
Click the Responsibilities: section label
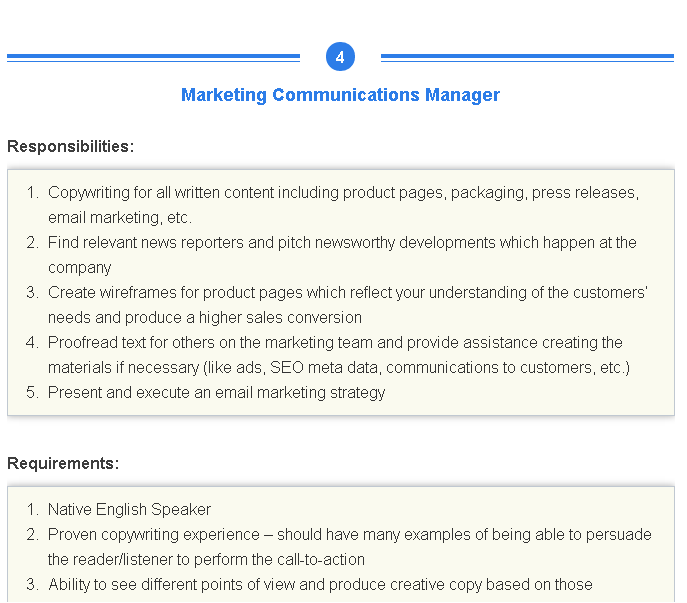click(70, 146)
